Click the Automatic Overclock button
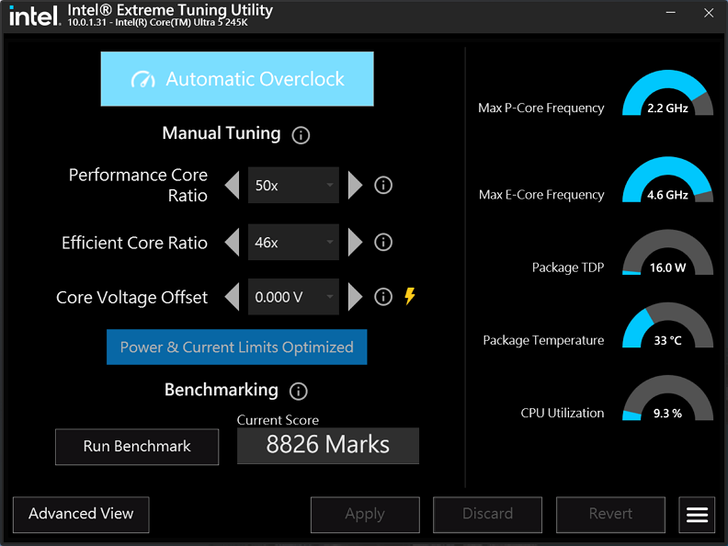Image resolution: width=728 pixels, height=546 pixels. pyautogui.click(x=237, y=79)
